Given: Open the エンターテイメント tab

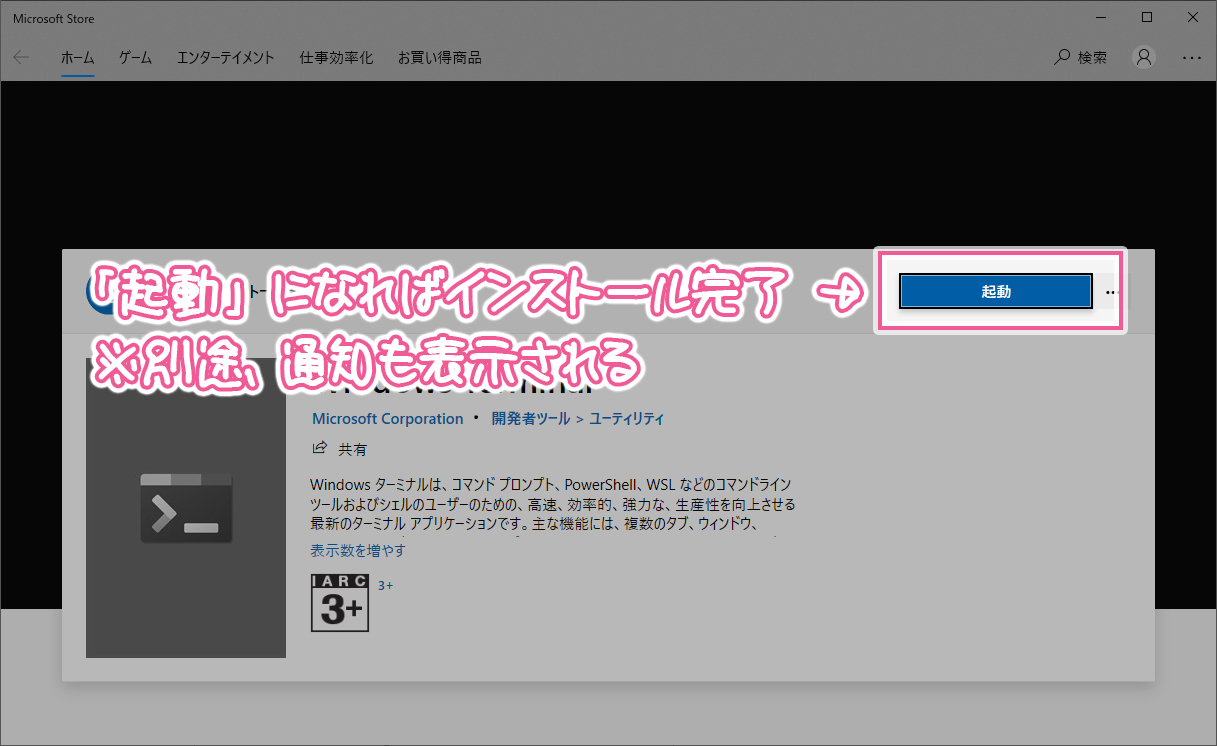Looking at the screenshot, I should coord(225,58).
